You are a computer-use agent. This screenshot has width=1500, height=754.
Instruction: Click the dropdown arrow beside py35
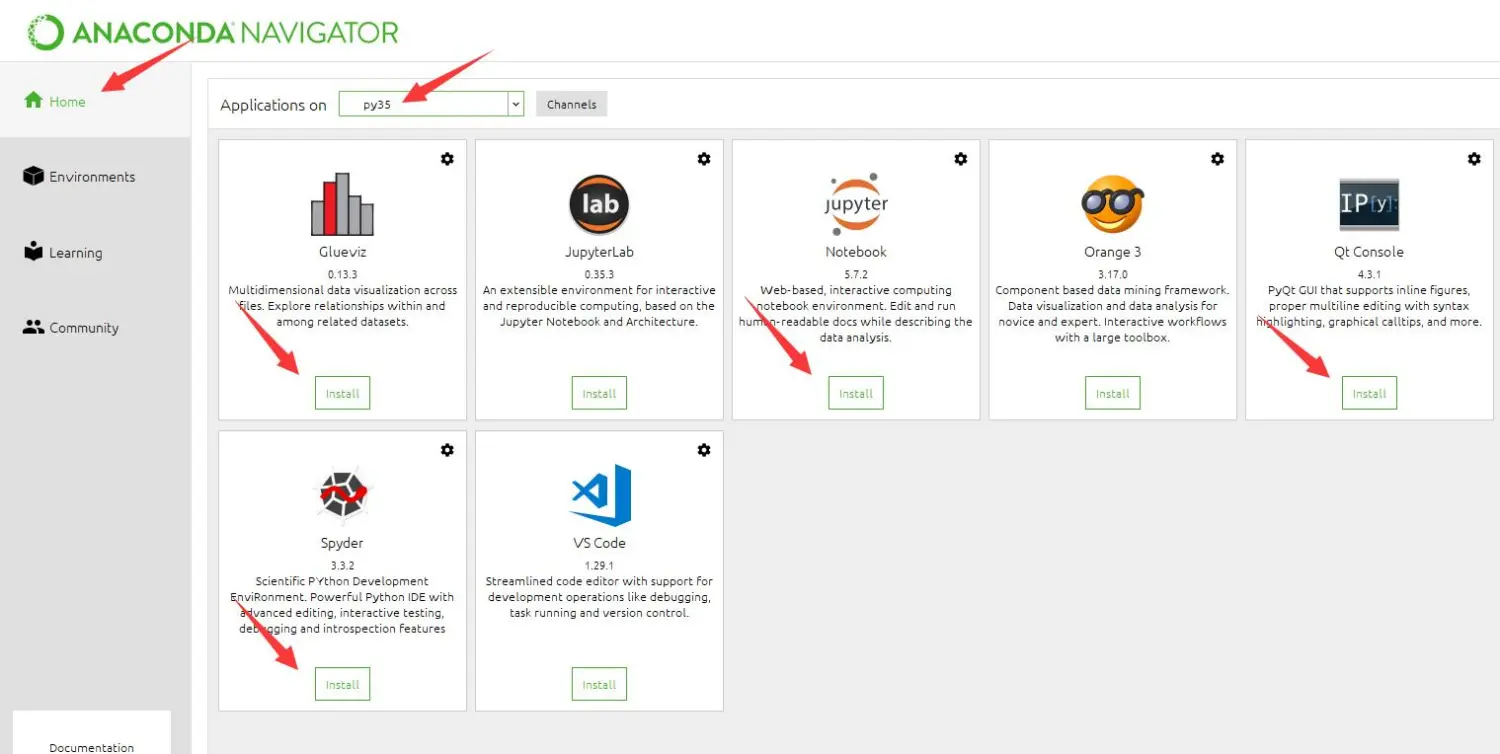516,104
